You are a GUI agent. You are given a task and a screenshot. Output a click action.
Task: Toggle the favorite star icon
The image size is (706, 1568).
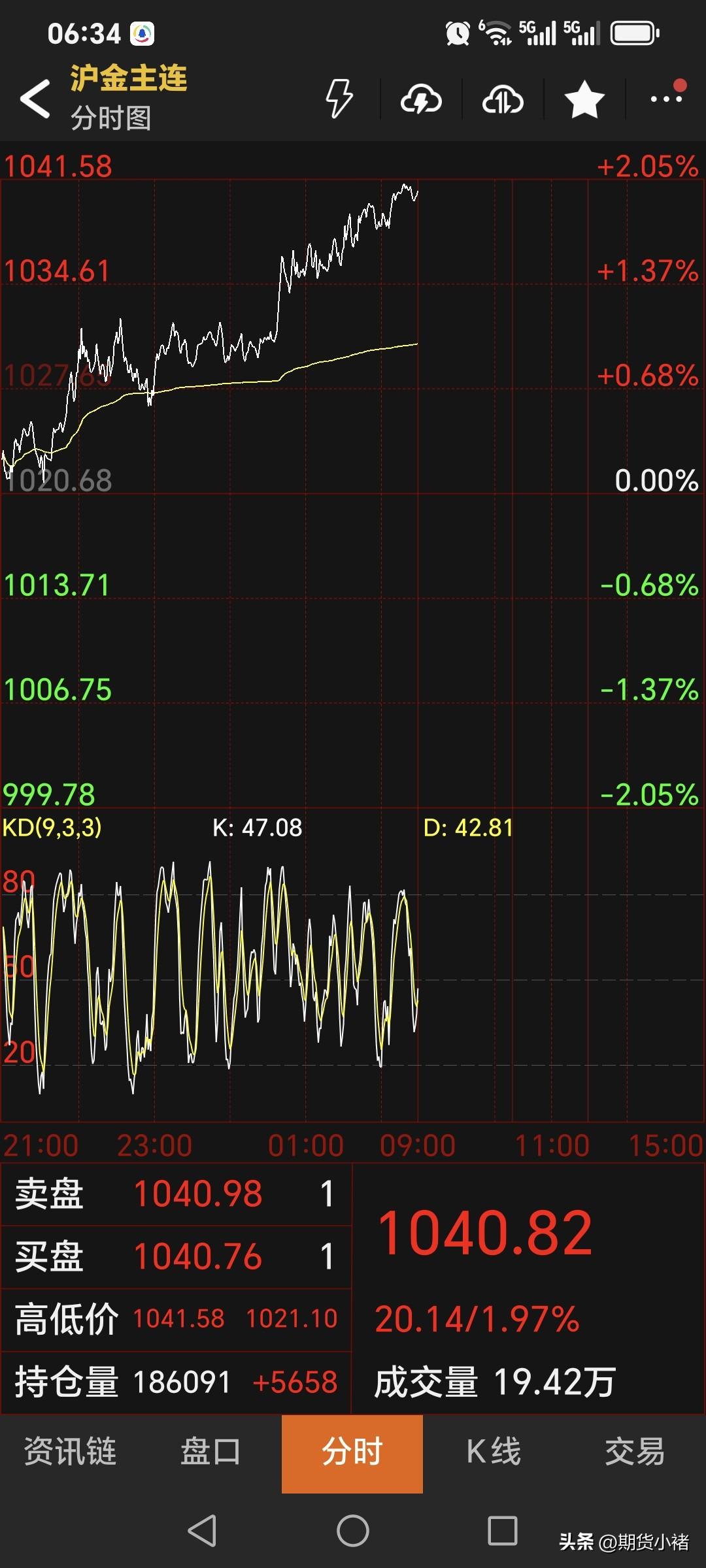584,99
